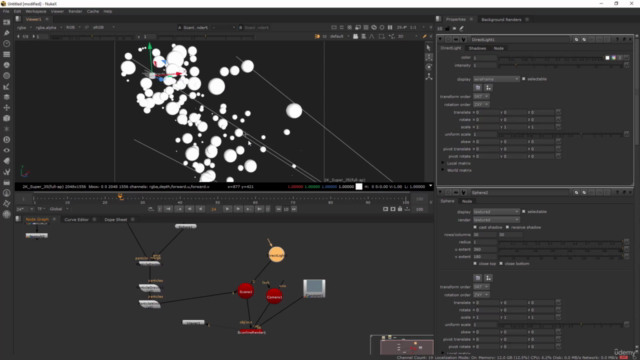The width and height of the screenshot is (640, 360).
Task: Open the Deep nodes toolbar icon
Action: click(x=7, y=140)
